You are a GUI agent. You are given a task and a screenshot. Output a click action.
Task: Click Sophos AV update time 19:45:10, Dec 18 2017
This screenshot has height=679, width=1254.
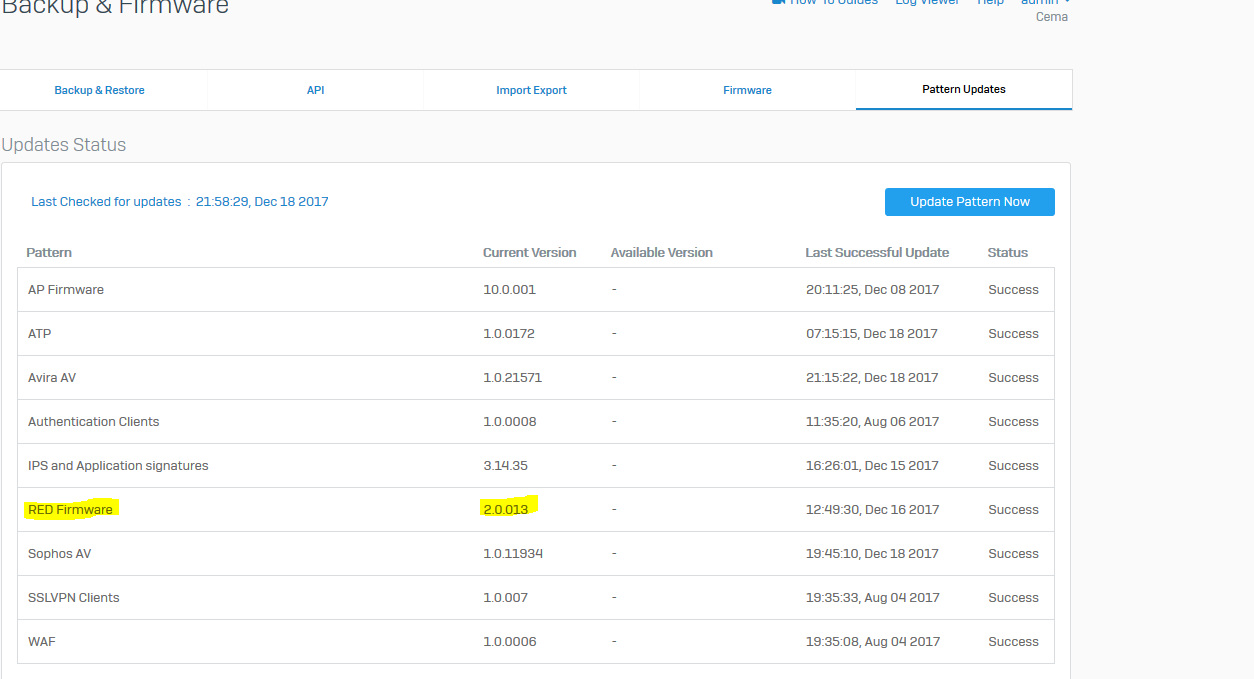[873, 554]
